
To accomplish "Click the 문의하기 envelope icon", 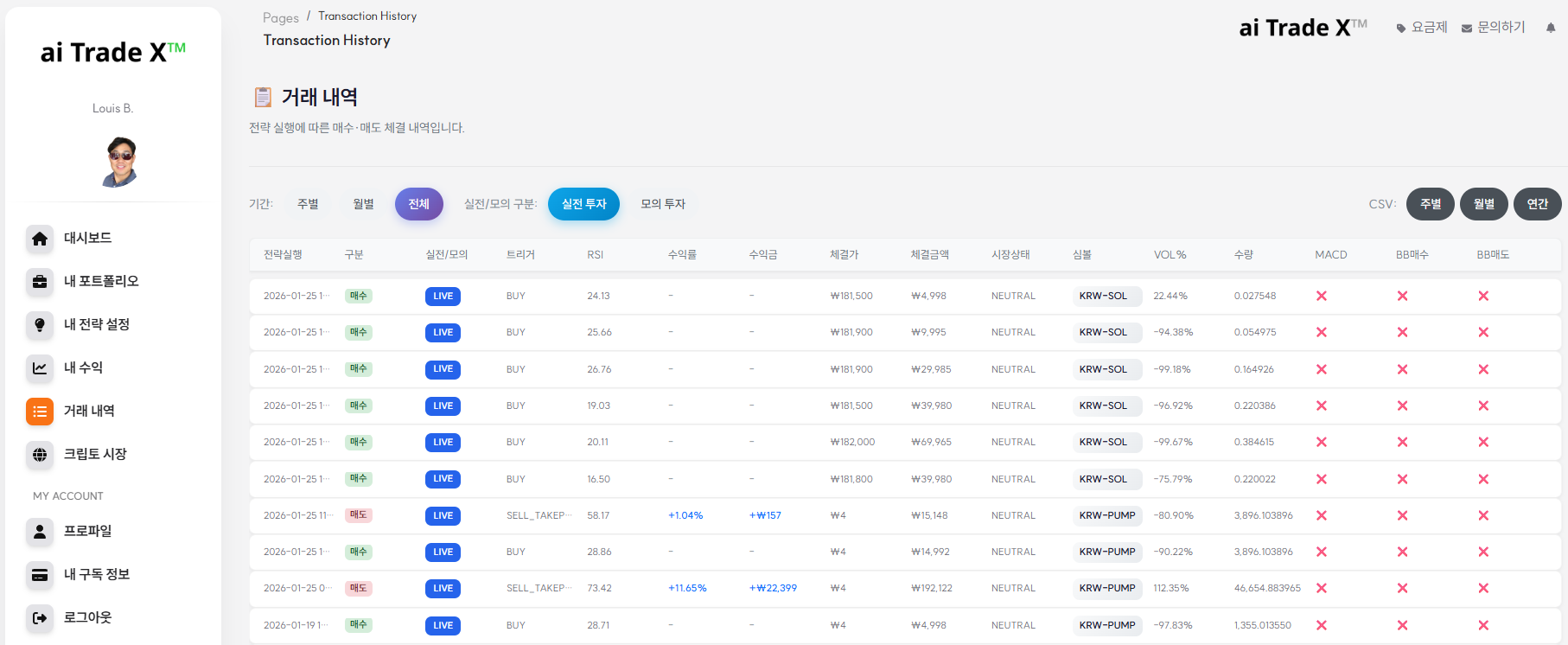I will point(1467,29).
